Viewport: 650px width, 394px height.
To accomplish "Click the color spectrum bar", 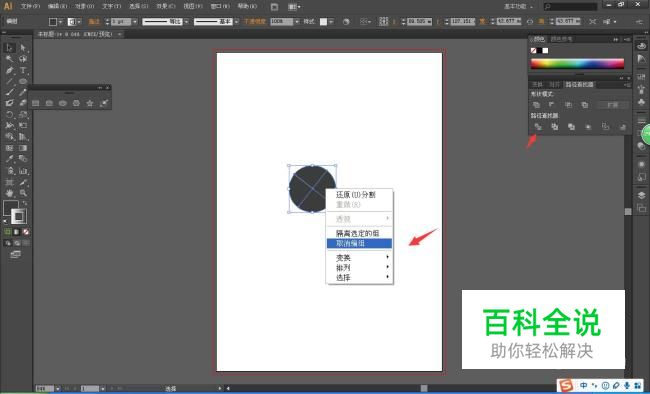I will click(577, 63).
